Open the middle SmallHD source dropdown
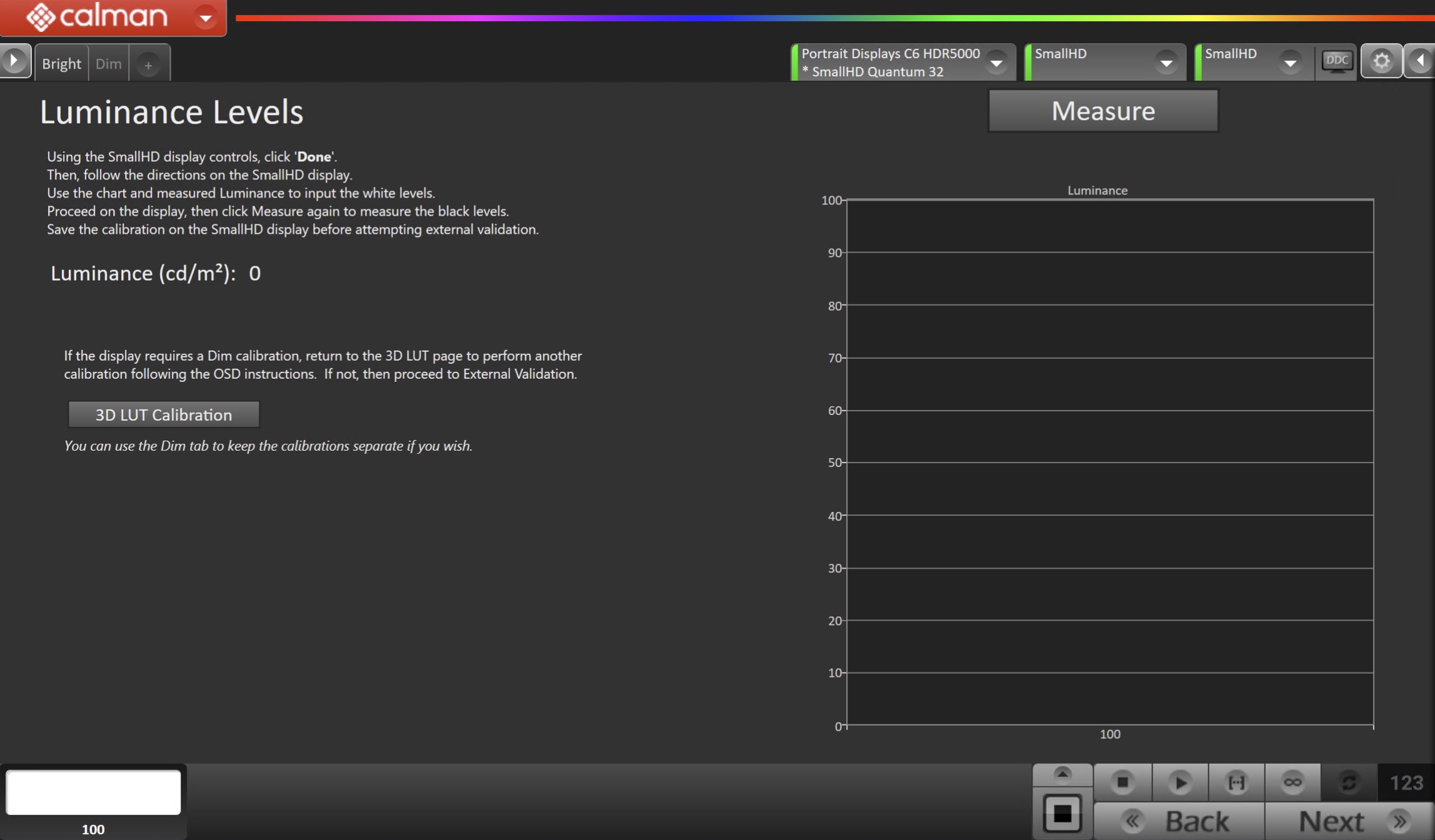The width and height of the screenshot is (1435, 840). point(1166,62)
